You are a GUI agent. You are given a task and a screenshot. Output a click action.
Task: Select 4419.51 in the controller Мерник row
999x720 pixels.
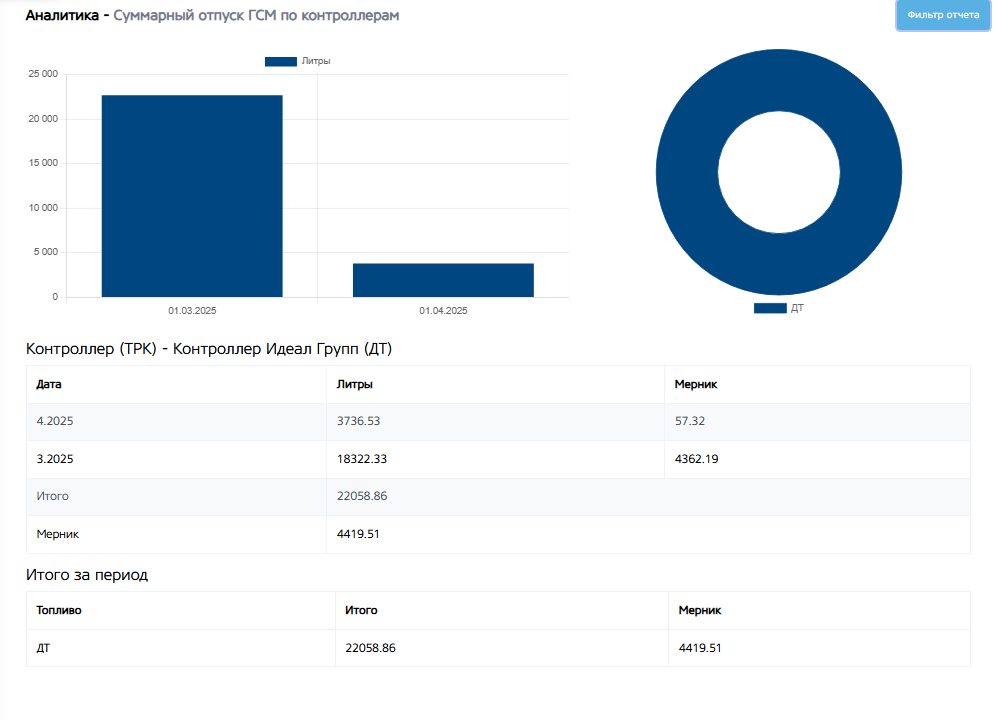coord(358,534)
